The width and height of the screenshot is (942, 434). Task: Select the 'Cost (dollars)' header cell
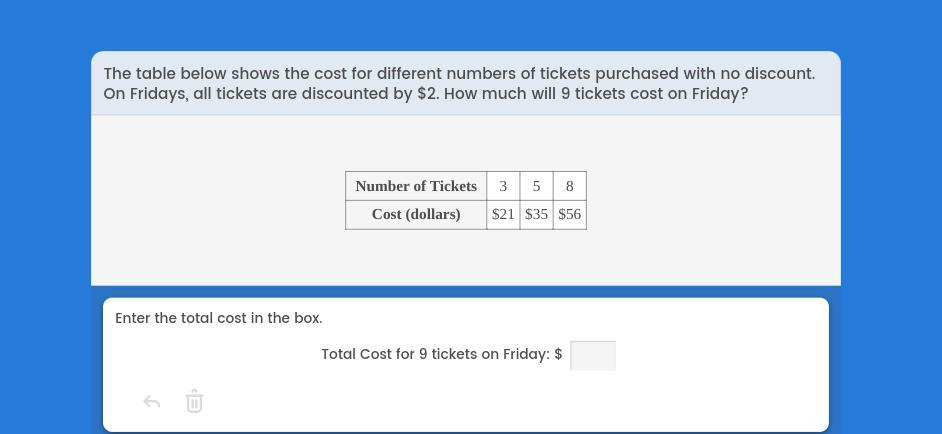[416, 214]
